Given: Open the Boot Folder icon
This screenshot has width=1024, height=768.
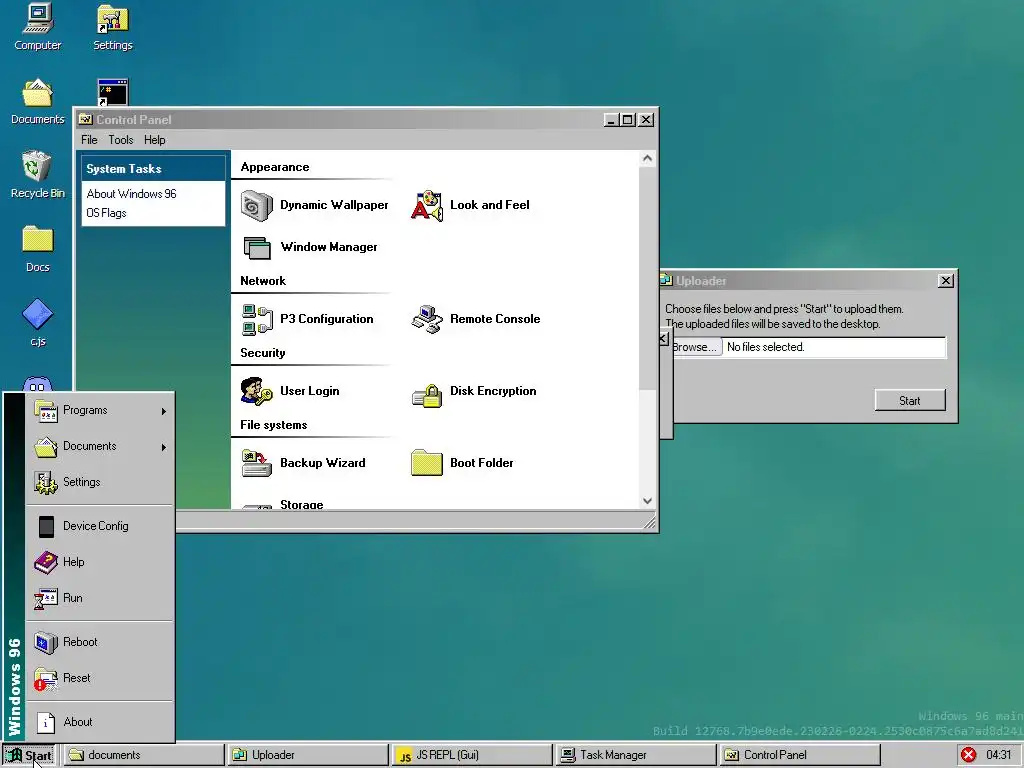Looking at the screenshot, I should point(427,463).
